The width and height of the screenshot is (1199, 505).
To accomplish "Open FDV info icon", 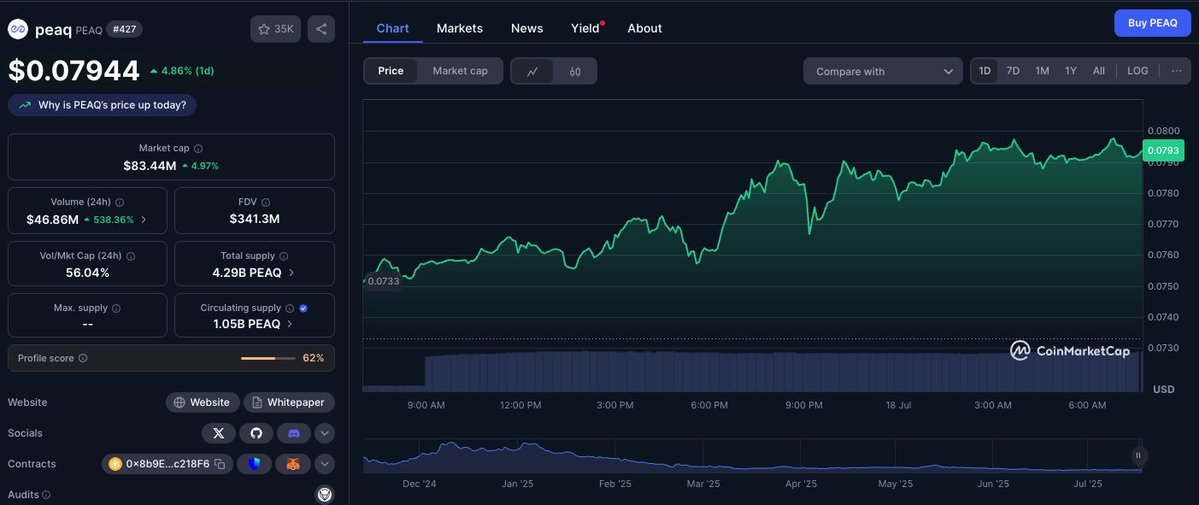I will pos(265,202).
